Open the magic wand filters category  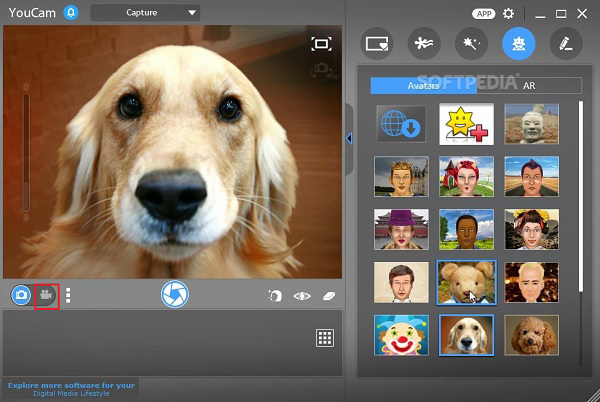coord(470,43)
